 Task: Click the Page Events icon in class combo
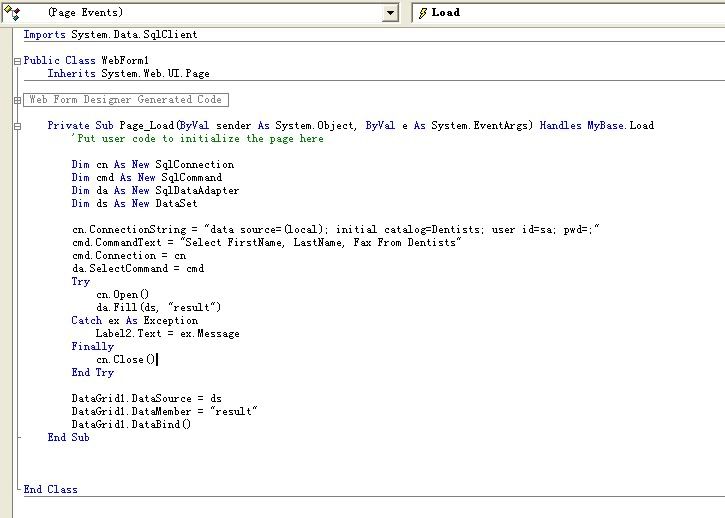click(x=12, y=13)
